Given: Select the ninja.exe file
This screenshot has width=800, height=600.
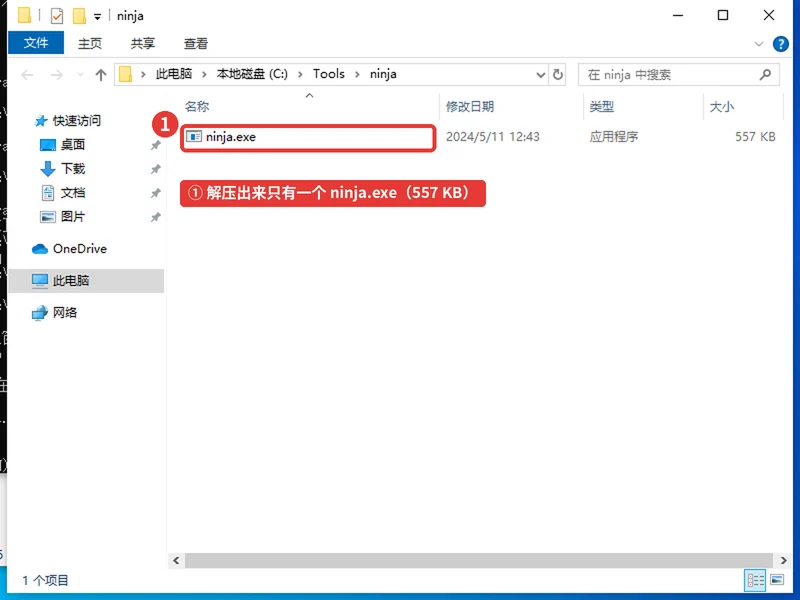Looking at the screenshot, I should pyautogui.click(x=308, y=137).
